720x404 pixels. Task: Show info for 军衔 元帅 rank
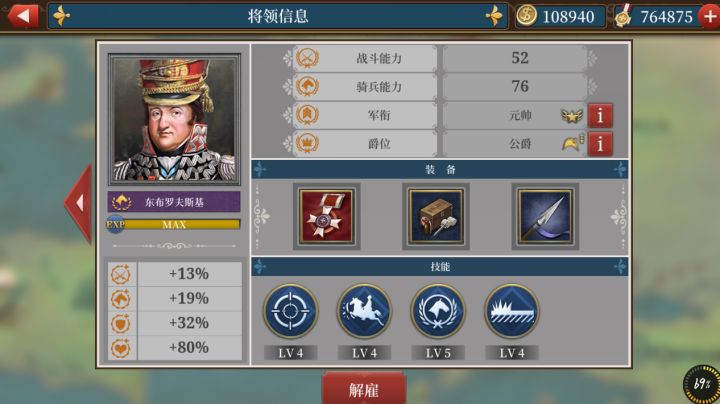(x=600, y=115)
